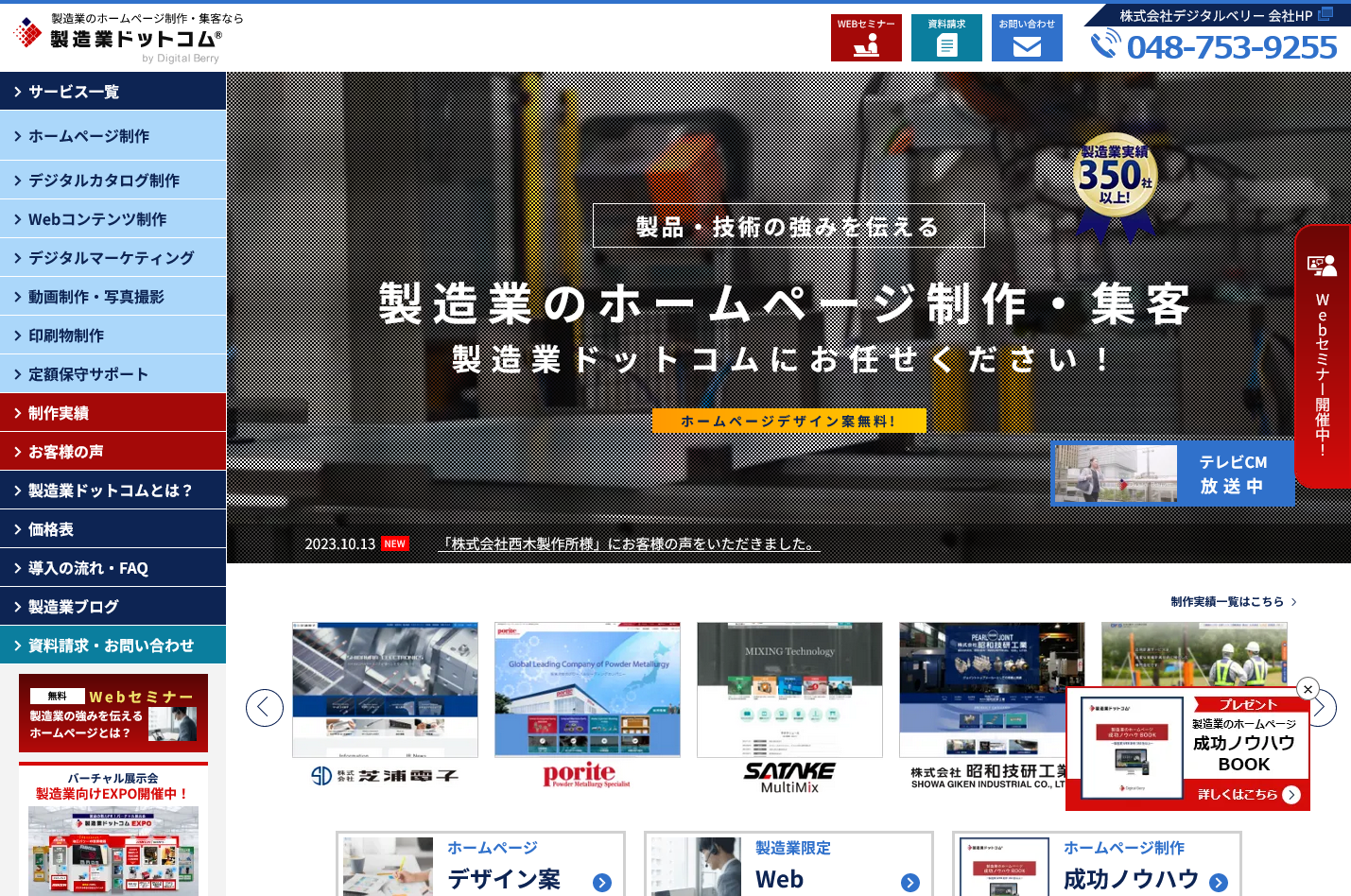Click the carousel previous arrow
The image size is (1351, 896).
[265, 707]
